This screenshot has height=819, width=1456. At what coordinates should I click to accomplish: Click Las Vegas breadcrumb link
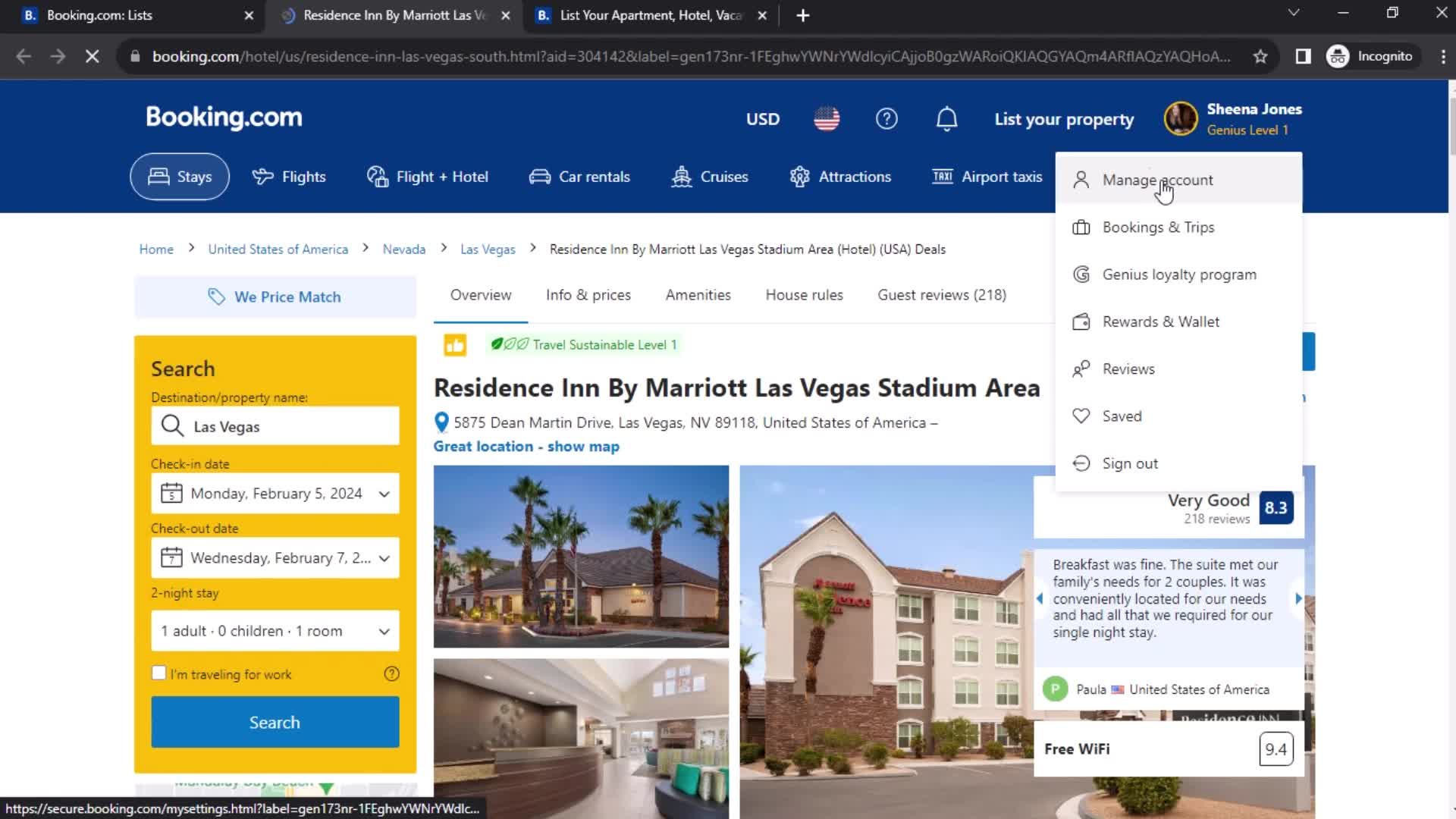(x=488, y=249)
